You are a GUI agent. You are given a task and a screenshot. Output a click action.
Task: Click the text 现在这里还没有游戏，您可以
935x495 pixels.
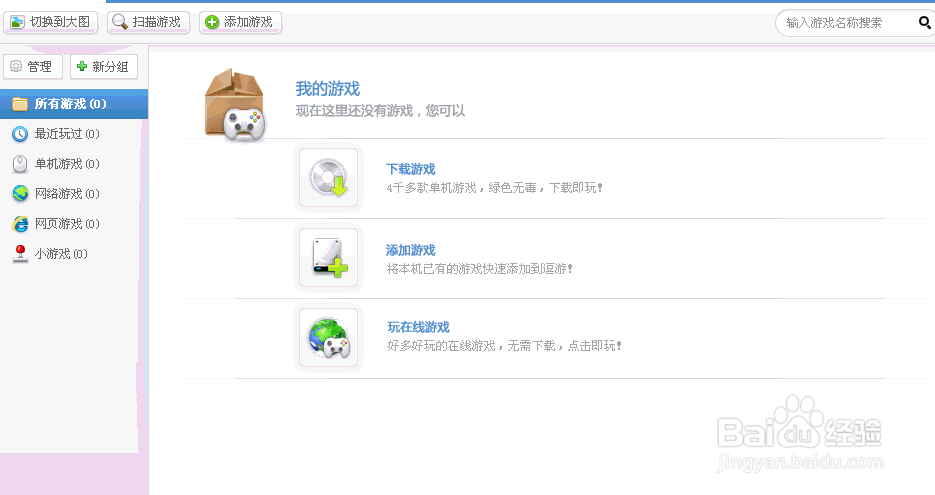380,111
